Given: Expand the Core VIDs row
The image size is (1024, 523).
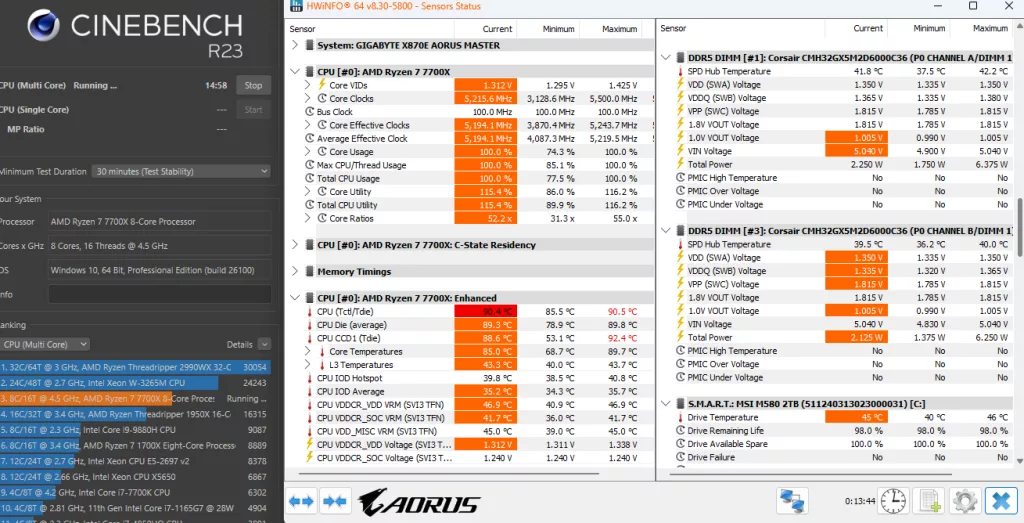Looking at the screenshot, I should [308, 85].
